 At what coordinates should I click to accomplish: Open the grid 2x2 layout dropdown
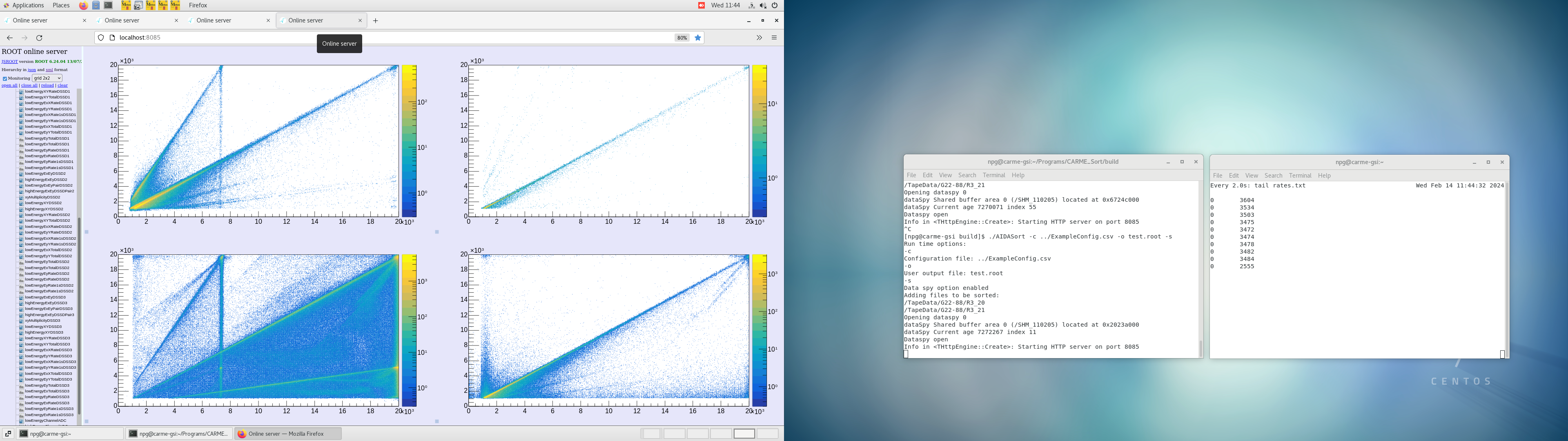coord(47,78)
